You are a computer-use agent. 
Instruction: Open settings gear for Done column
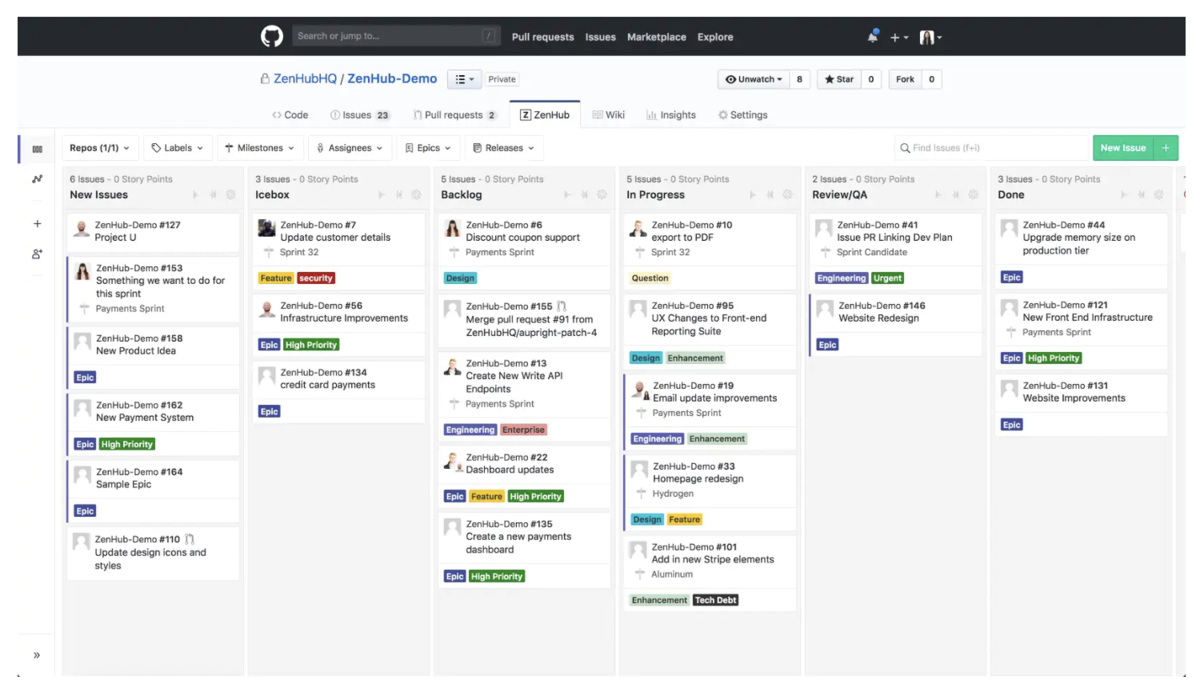(1159, 195)
